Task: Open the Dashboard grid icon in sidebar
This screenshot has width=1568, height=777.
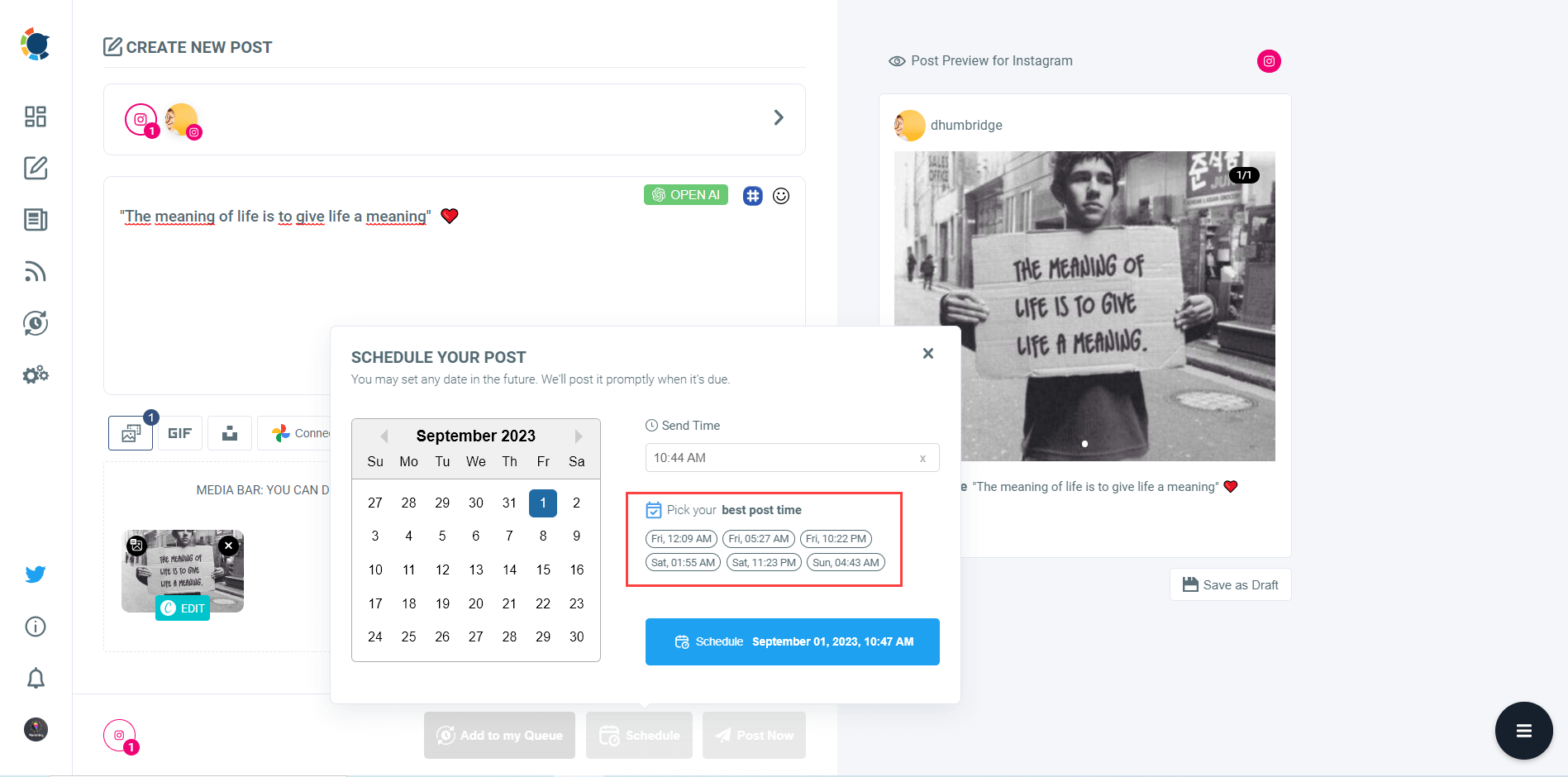Action: [x=35, y=117]
